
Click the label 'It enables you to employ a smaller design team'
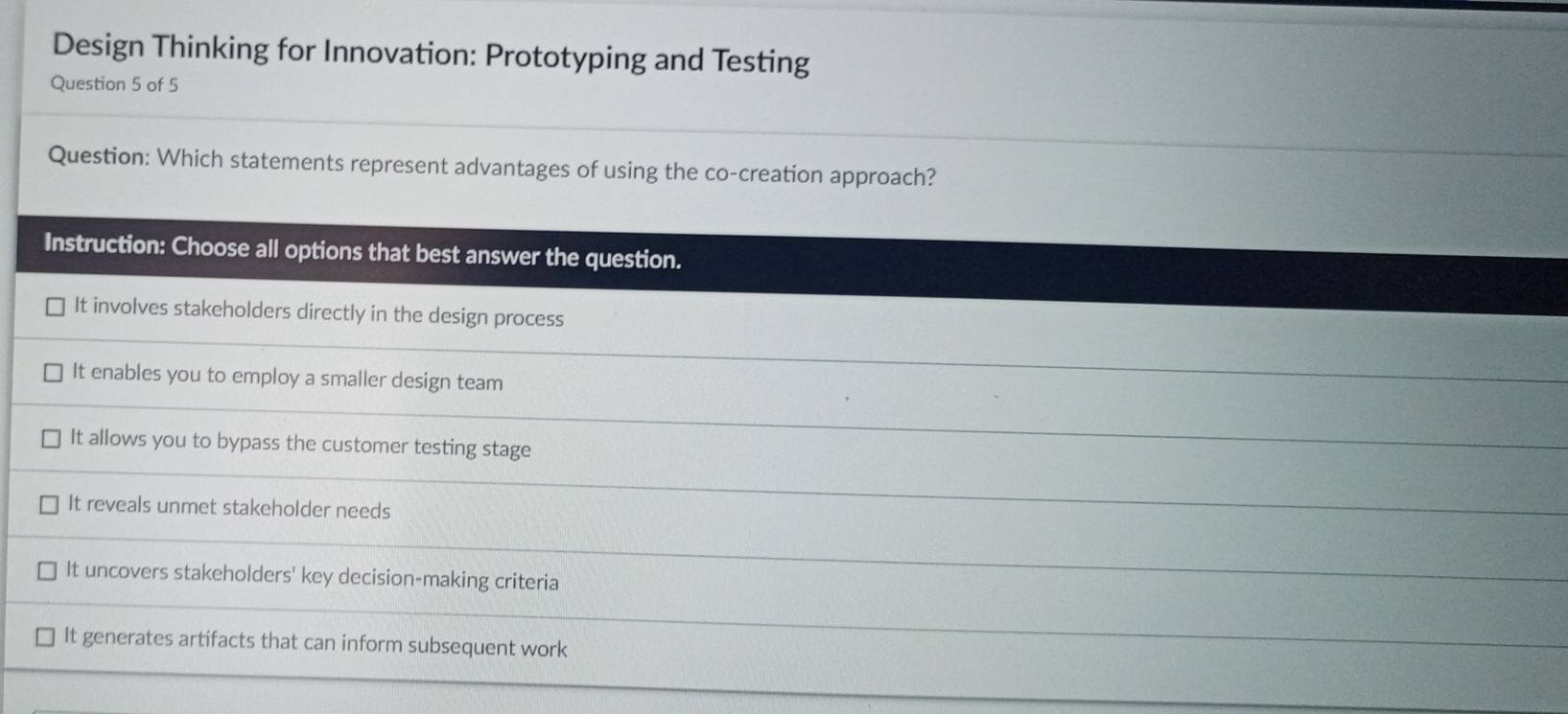287,377
